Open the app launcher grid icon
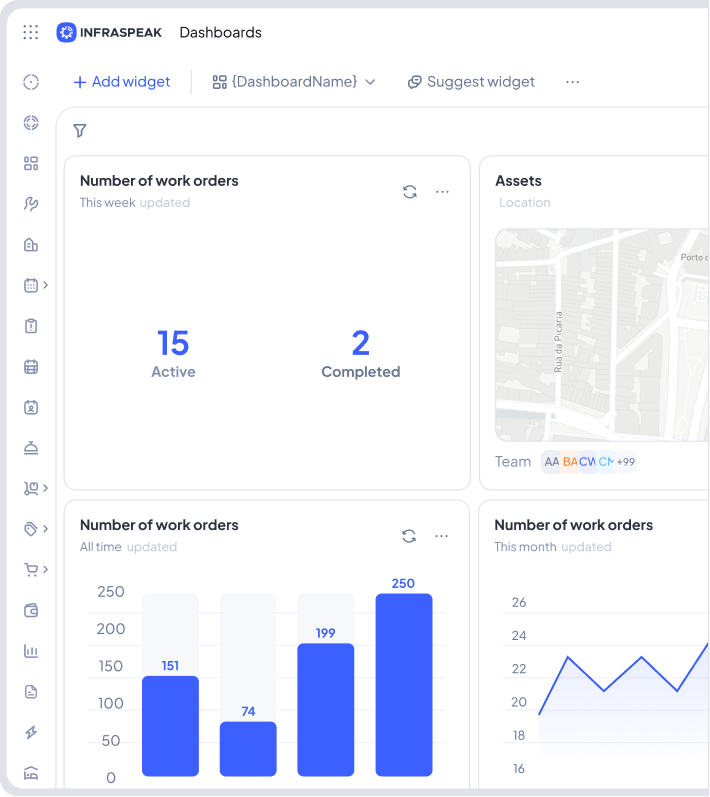Image resolution: width=710 pixels, height=797 pixels. pos(31,32)
